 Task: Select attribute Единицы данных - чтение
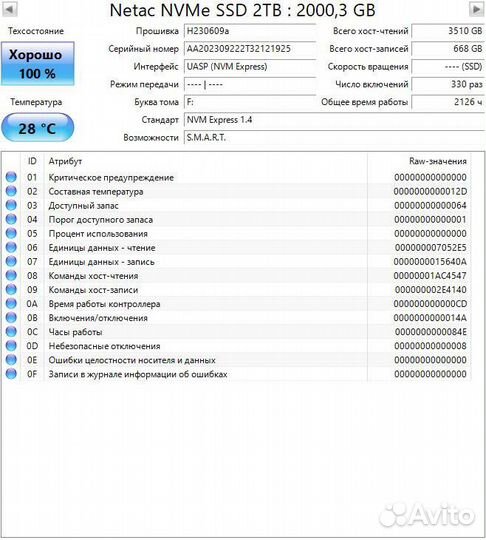102,248
